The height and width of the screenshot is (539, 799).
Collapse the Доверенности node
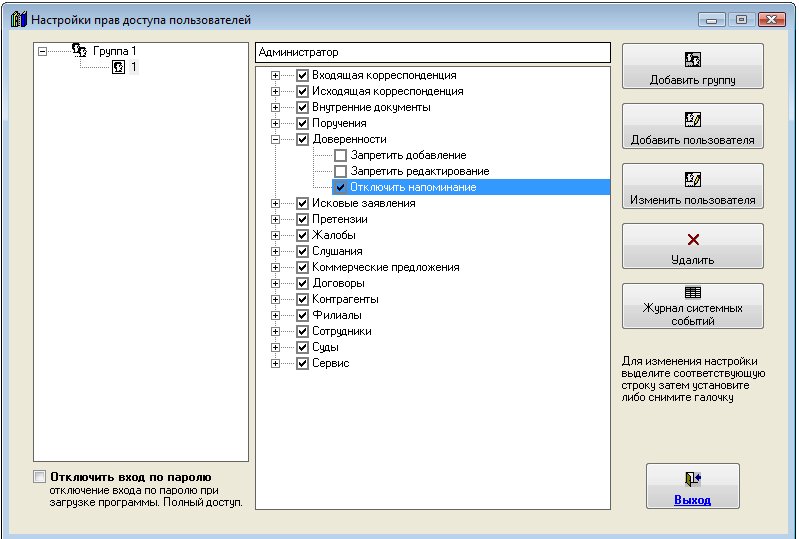275,139
